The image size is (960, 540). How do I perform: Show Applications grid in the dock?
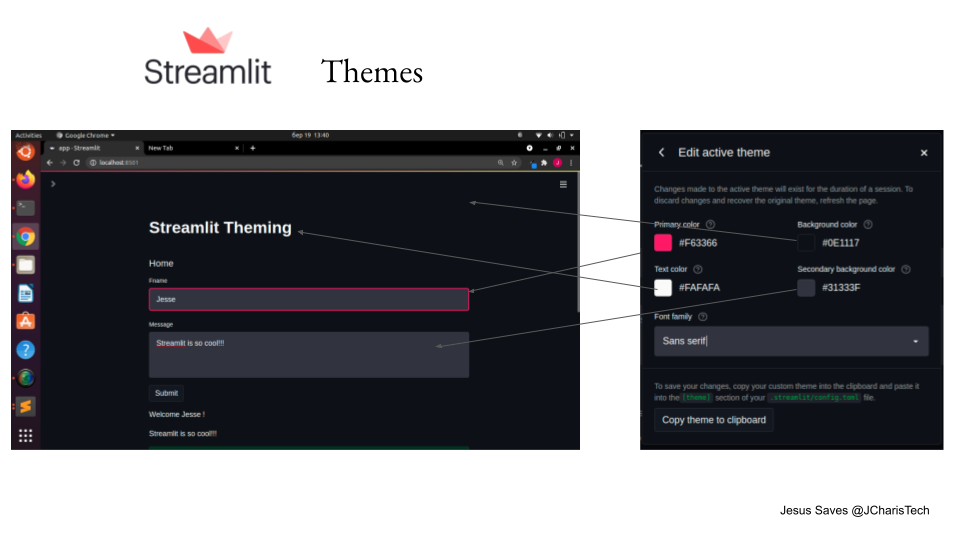point(26,435)
